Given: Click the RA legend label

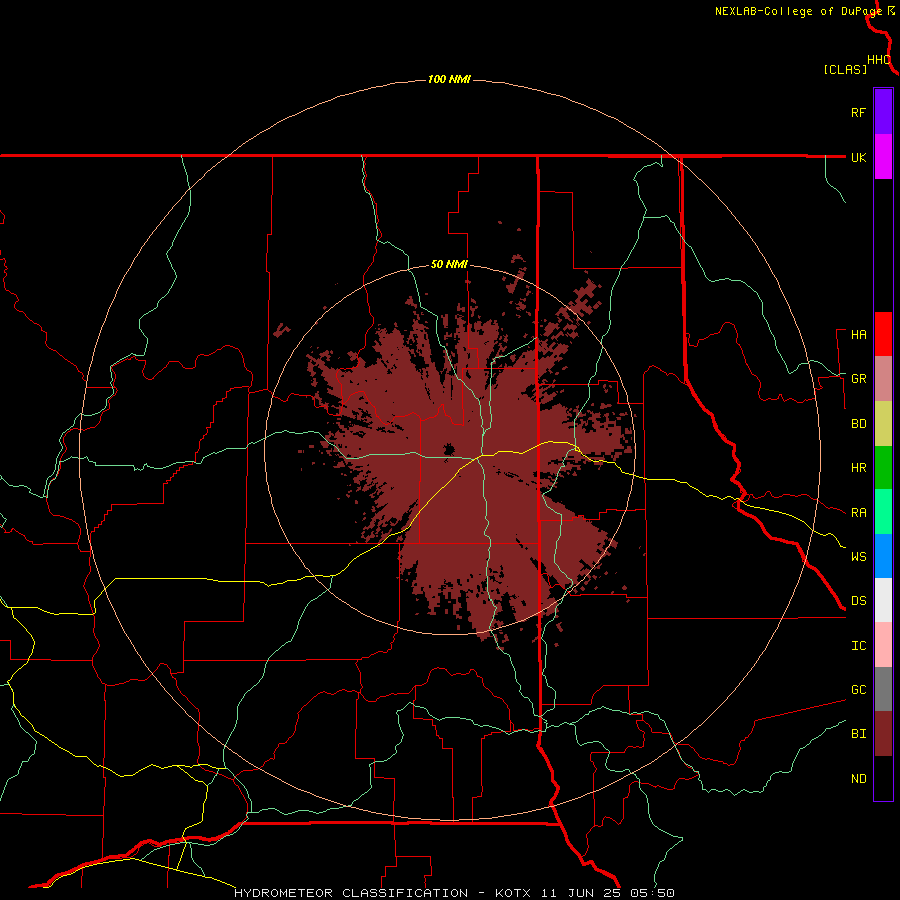Looking at the screenshot, I should tap(858, 513).
